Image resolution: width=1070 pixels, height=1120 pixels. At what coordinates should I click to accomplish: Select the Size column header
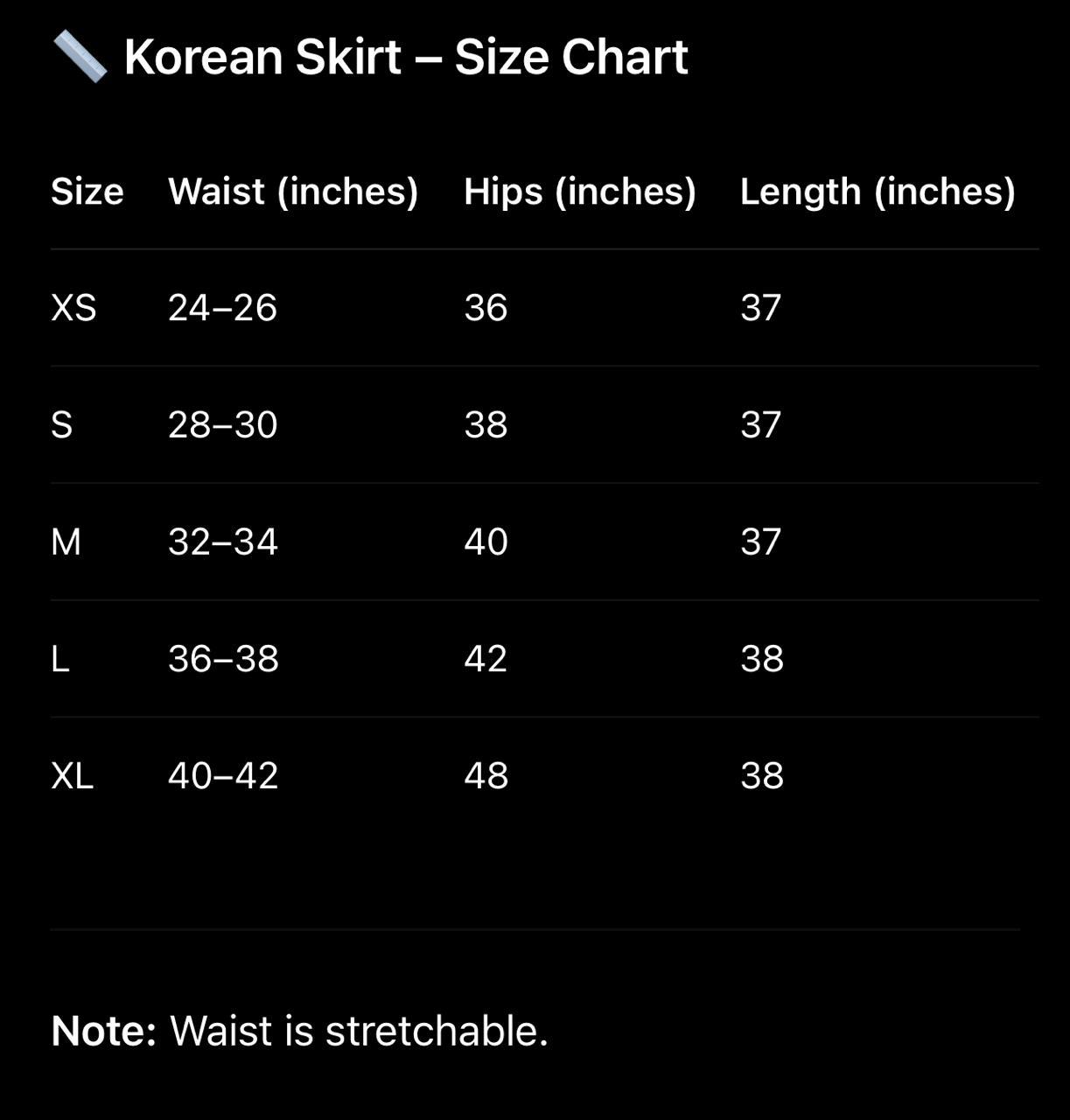(x=87, y=192)
